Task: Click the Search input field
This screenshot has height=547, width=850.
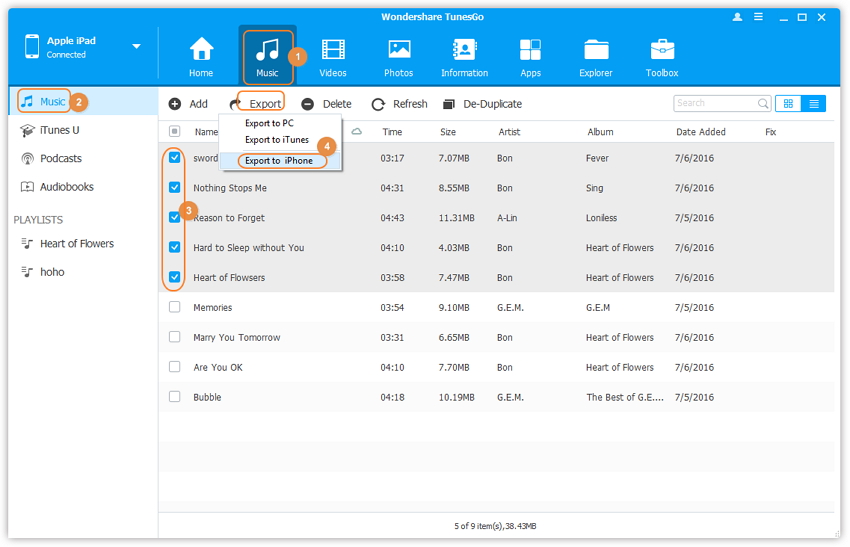Action: 714,104
